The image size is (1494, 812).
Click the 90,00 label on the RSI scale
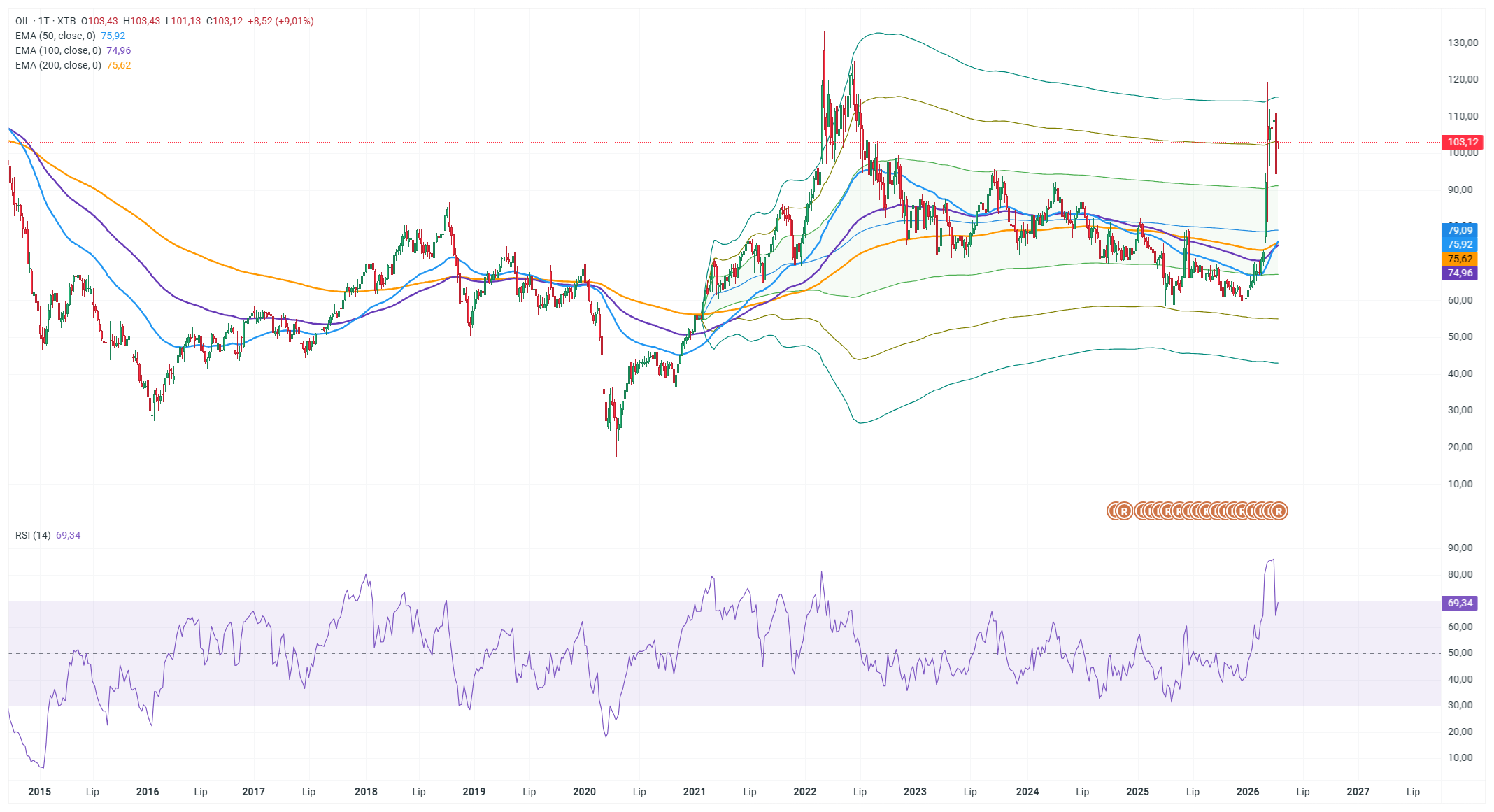tap(1460, 548)
